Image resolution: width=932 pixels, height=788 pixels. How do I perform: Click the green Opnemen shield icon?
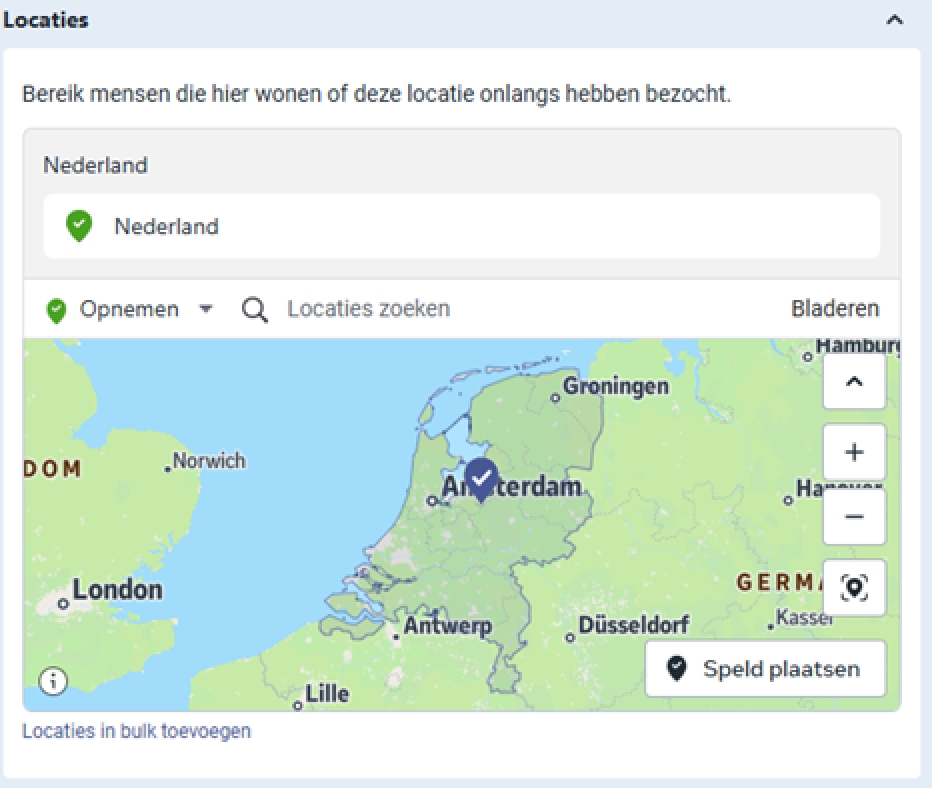(57, 310)
